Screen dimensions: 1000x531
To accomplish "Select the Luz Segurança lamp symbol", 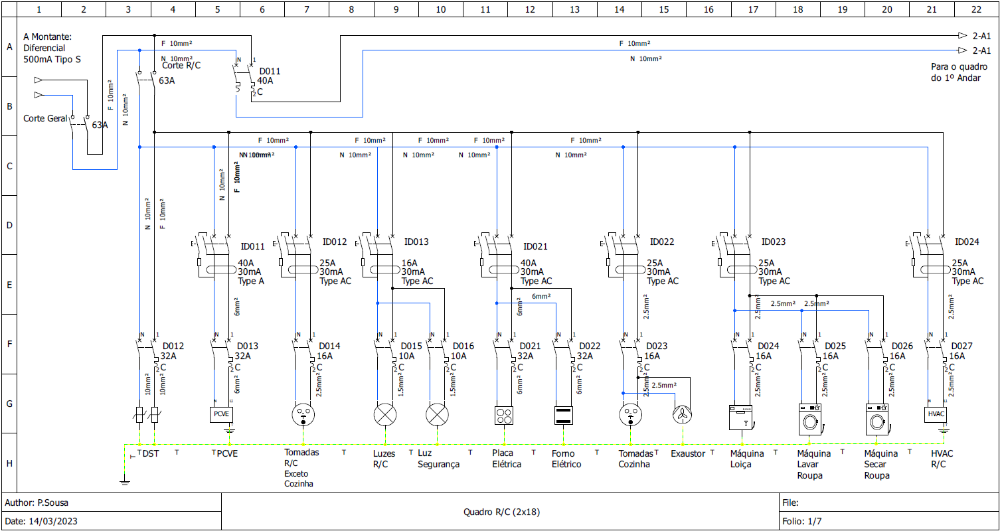I will [437, 415].
